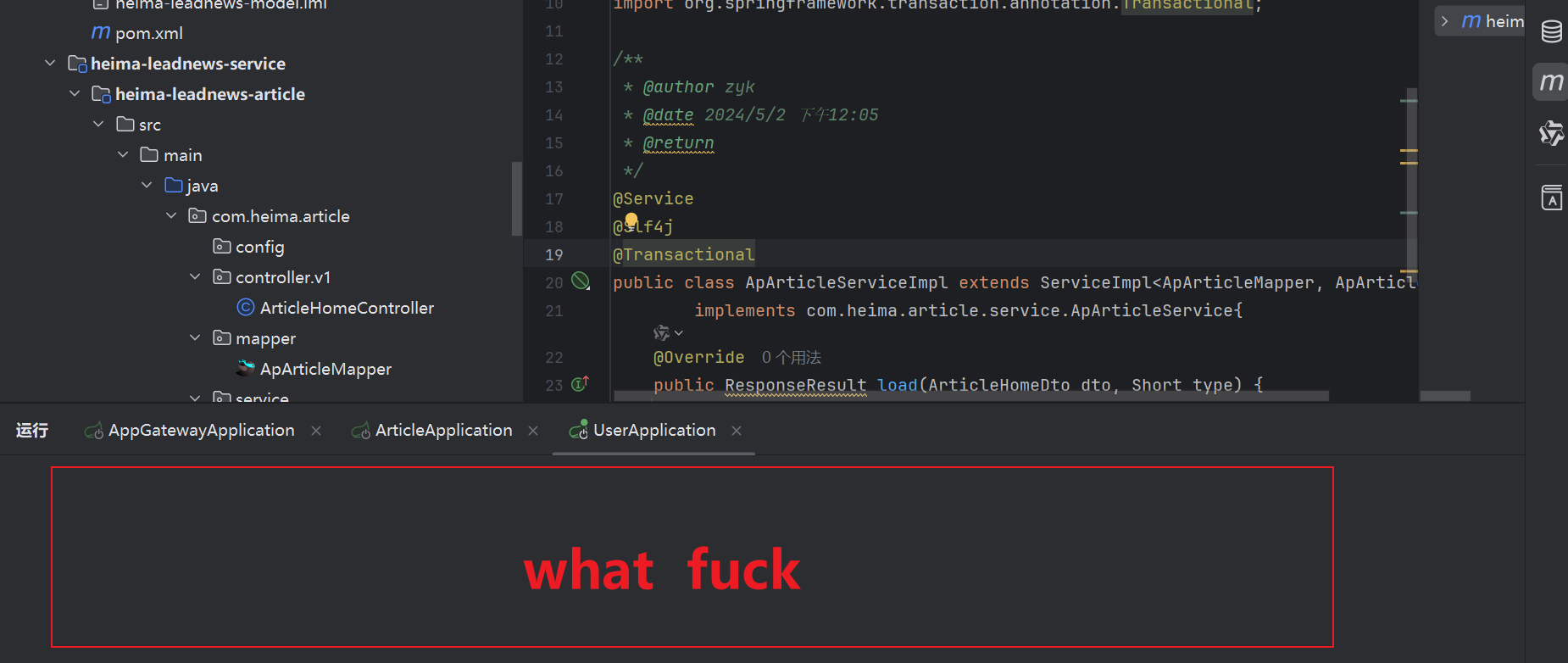The image size is (1568, 663).
Task: Collapse the com.heima.article package
Action: click(x=171, y=216)
